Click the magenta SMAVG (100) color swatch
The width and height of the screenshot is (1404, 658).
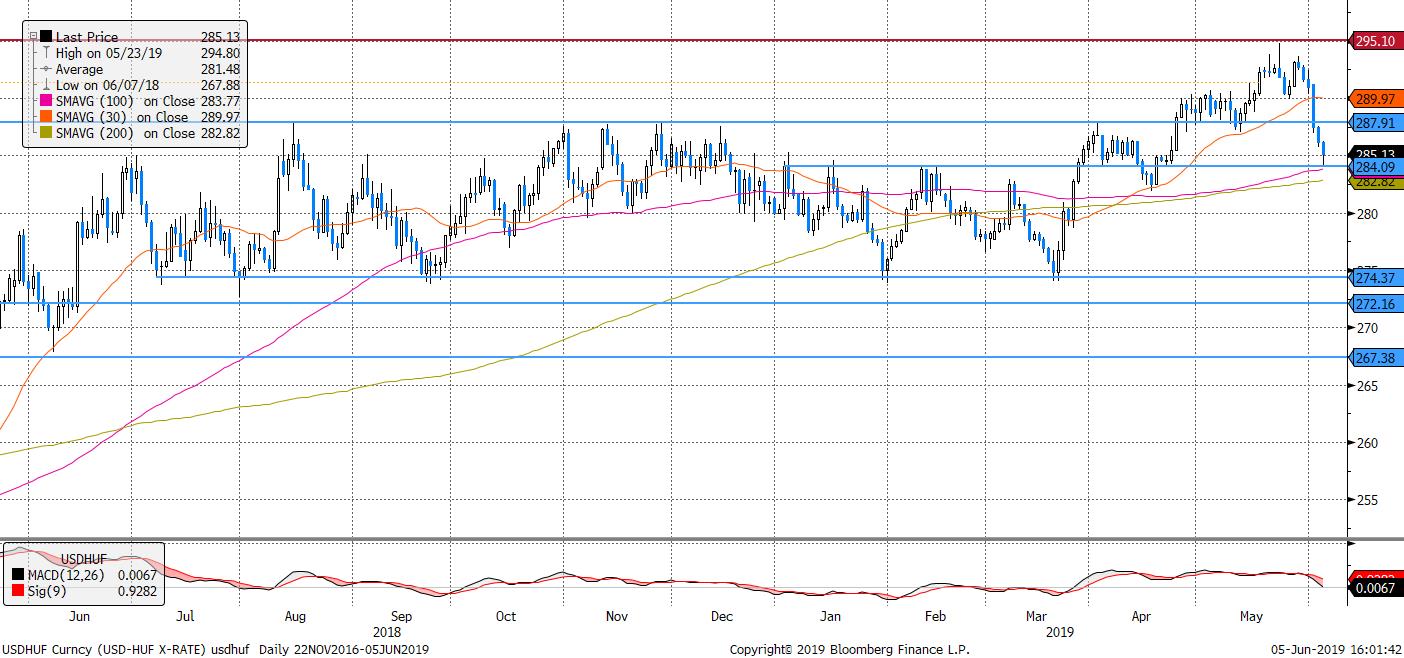(46, 101)
